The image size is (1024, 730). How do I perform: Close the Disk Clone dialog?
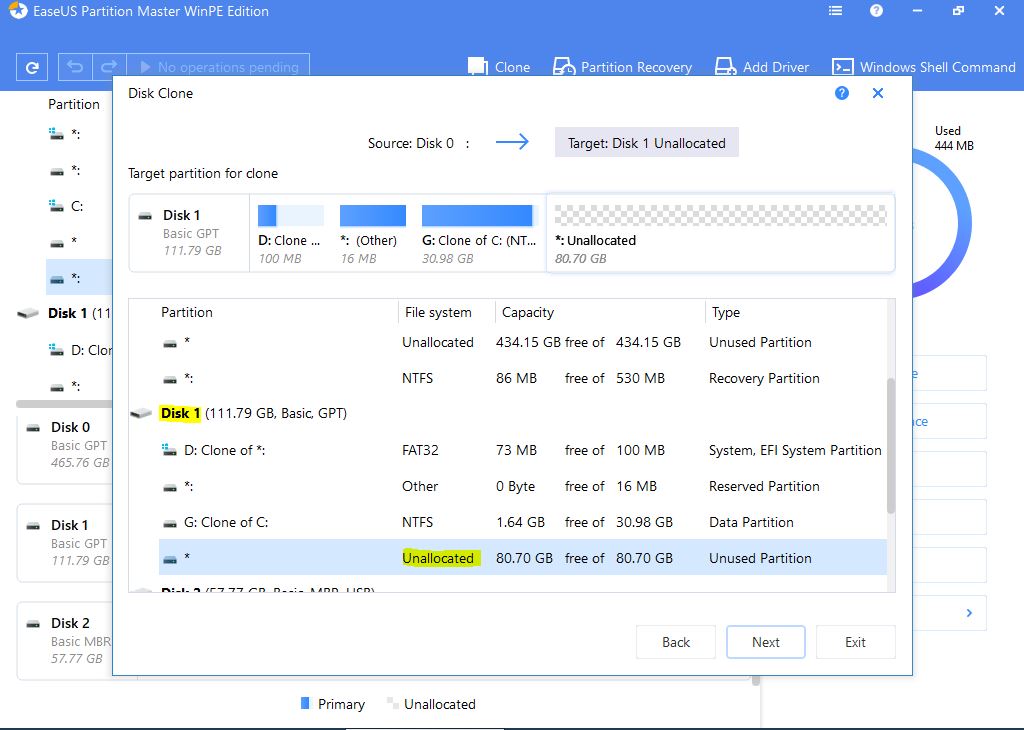[x=878, y=93]
